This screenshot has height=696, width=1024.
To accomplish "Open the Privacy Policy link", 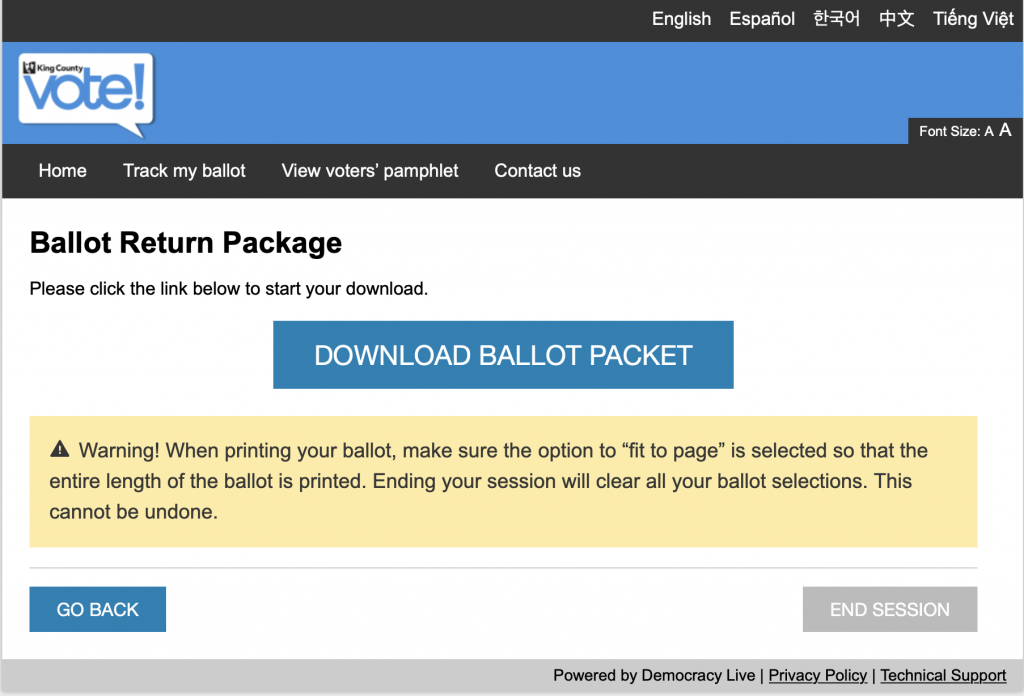I will (818, 676).
